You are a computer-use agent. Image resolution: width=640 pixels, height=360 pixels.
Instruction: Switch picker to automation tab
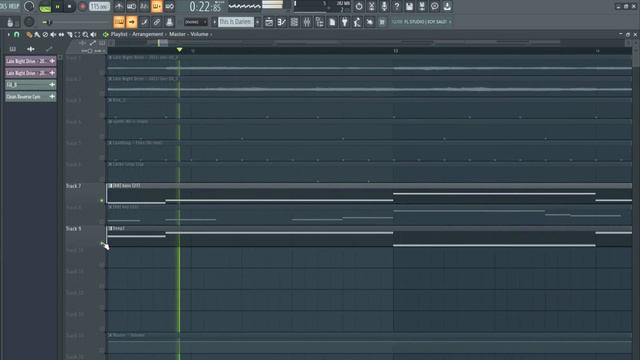tap(49, 49)
